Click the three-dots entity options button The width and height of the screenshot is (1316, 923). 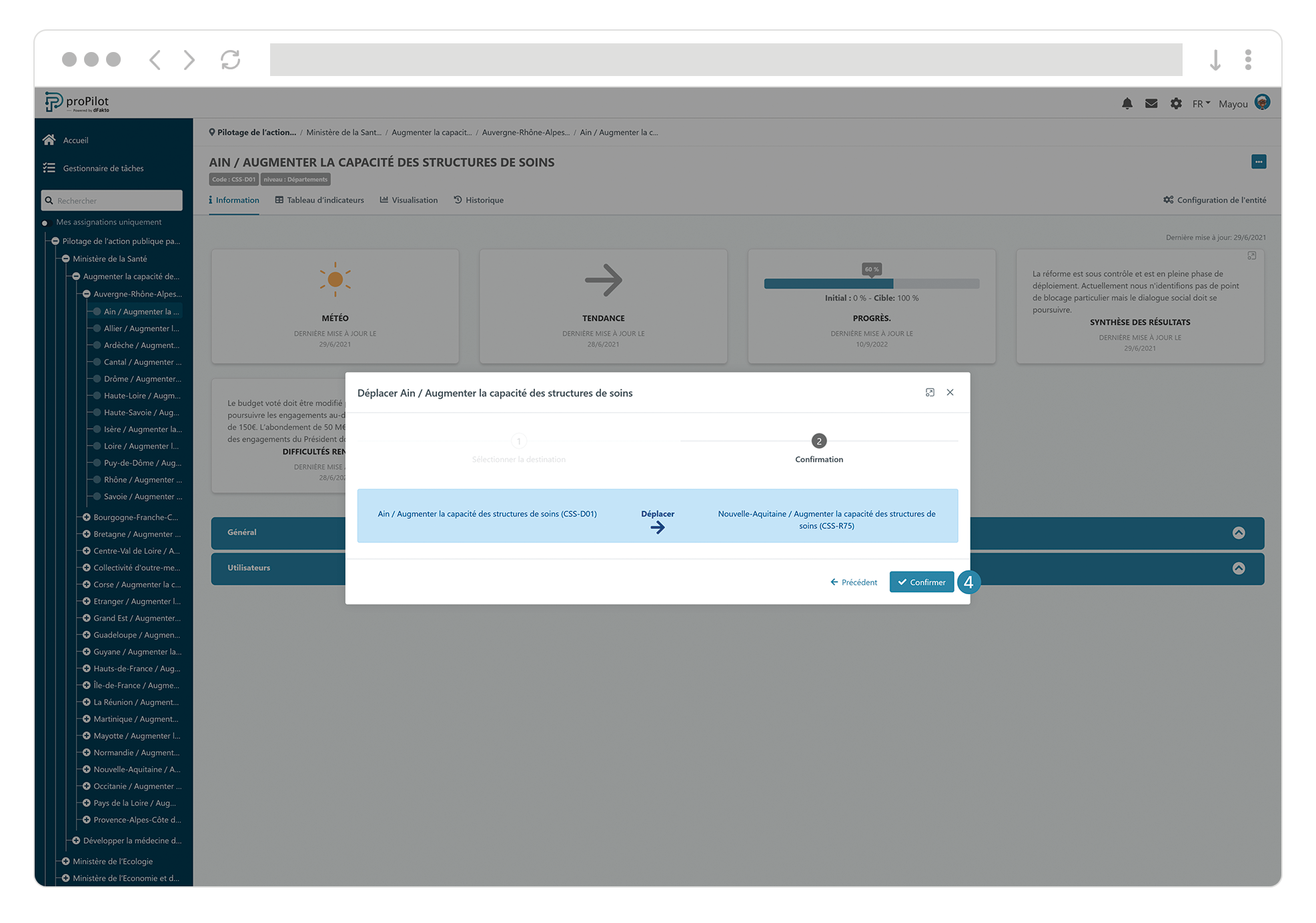[1258, 162]
